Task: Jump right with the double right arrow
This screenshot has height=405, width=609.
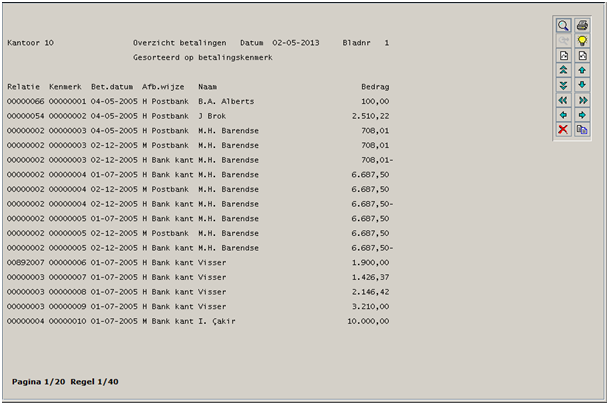Action: (582, 101)
